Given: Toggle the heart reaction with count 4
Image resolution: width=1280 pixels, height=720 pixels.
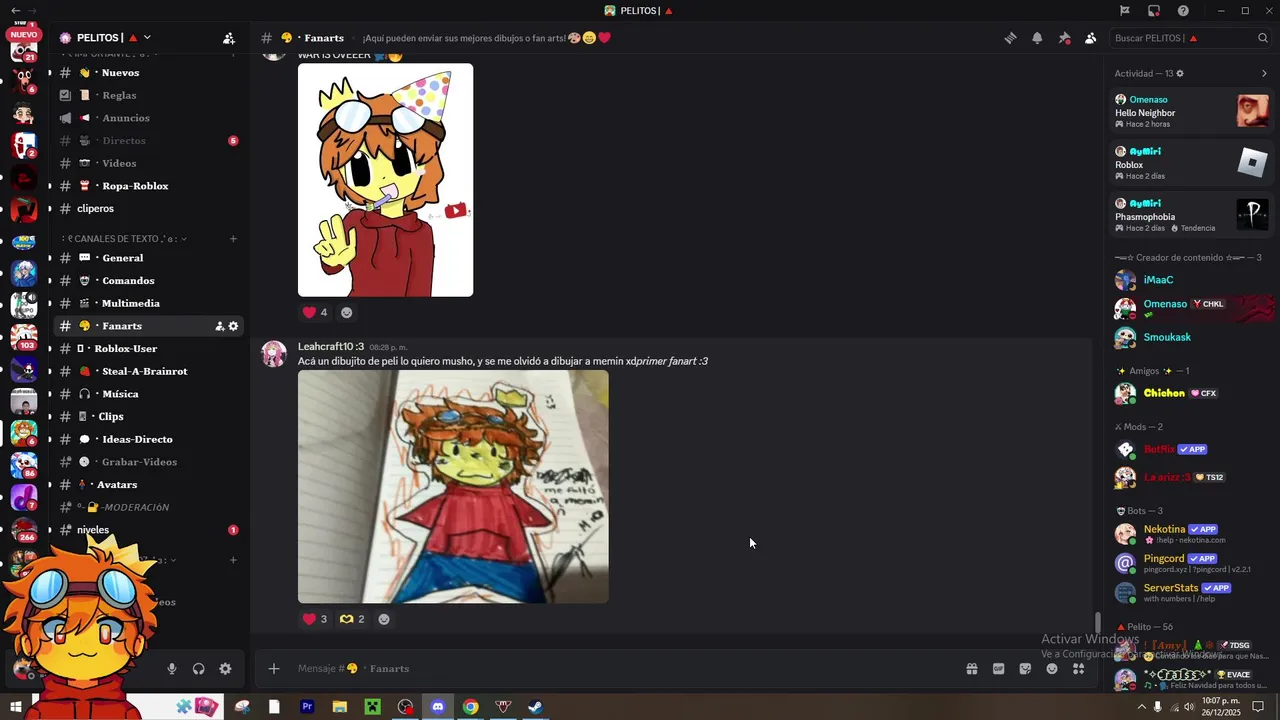Looking at the screenshot, I should 315,312.
